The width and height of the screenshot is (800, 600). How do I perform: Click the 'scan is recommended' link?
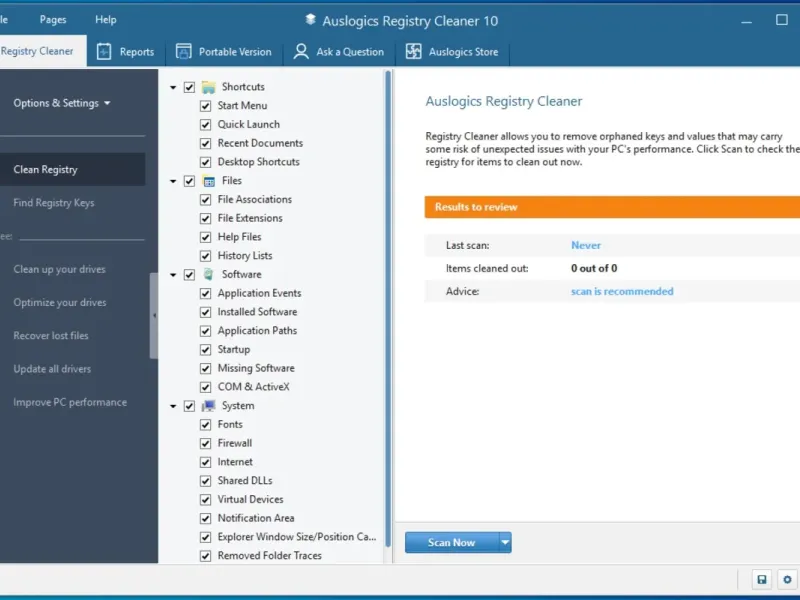click(621, 292)
